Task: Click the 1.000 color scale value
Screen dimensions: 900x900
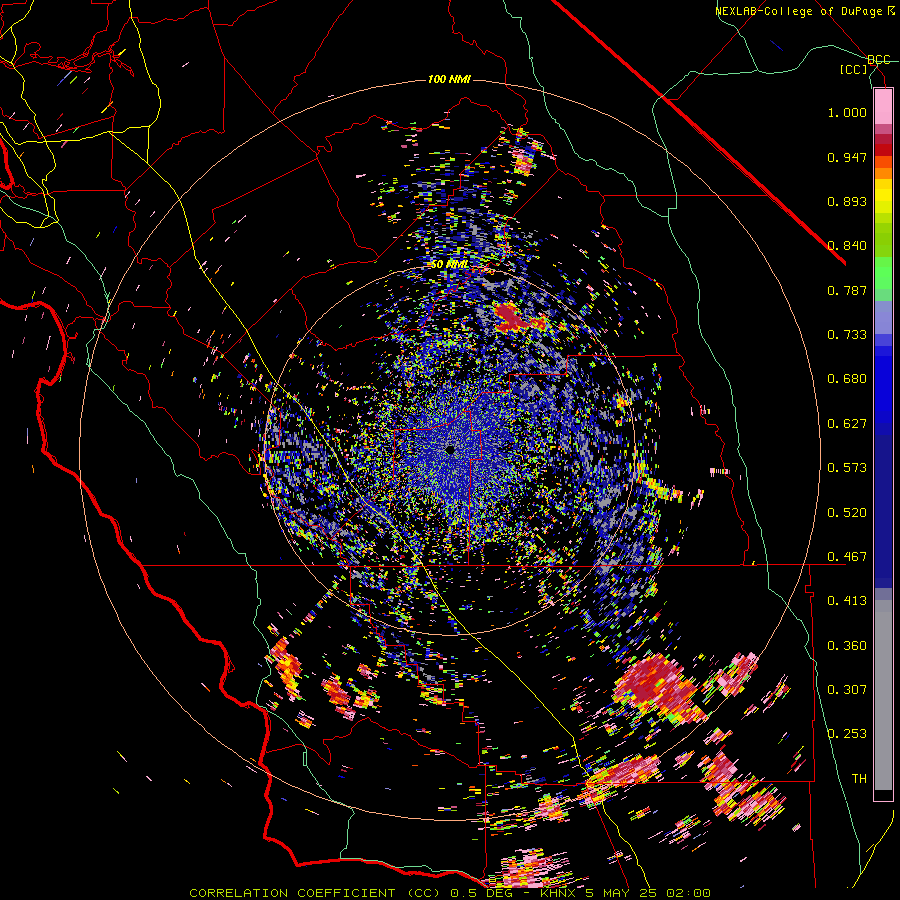Action: tap(847, 112)
